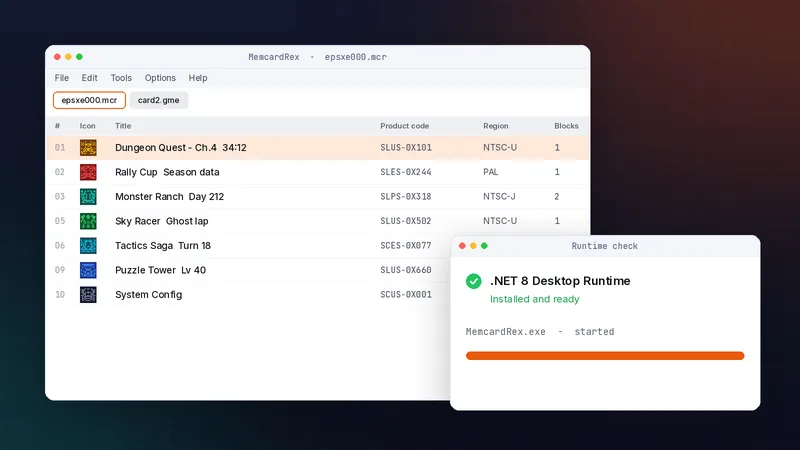This screenshot has height=450, width=800.
Task: Click '.NET 8 Desktop Runtime' heading
Action: pyautogui.click(x=560, y=281)
